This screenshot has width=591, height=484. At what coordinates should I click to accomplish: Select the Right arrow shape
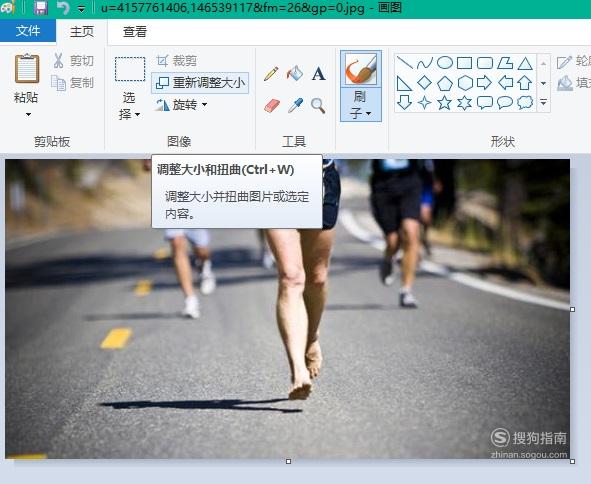(x=484, y=83)
